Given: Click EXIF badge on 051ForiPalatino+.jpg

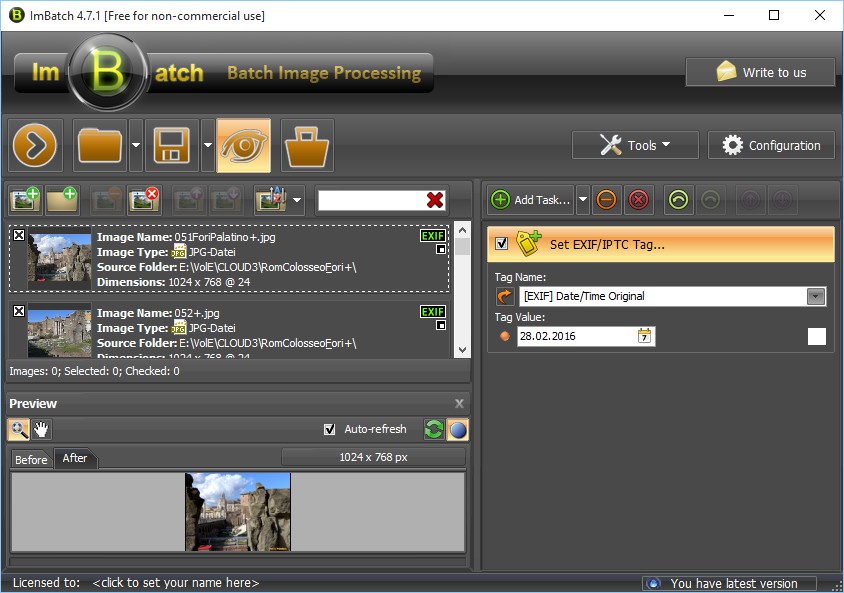Looking at the screenshot, I should click(x=433, y=236).
